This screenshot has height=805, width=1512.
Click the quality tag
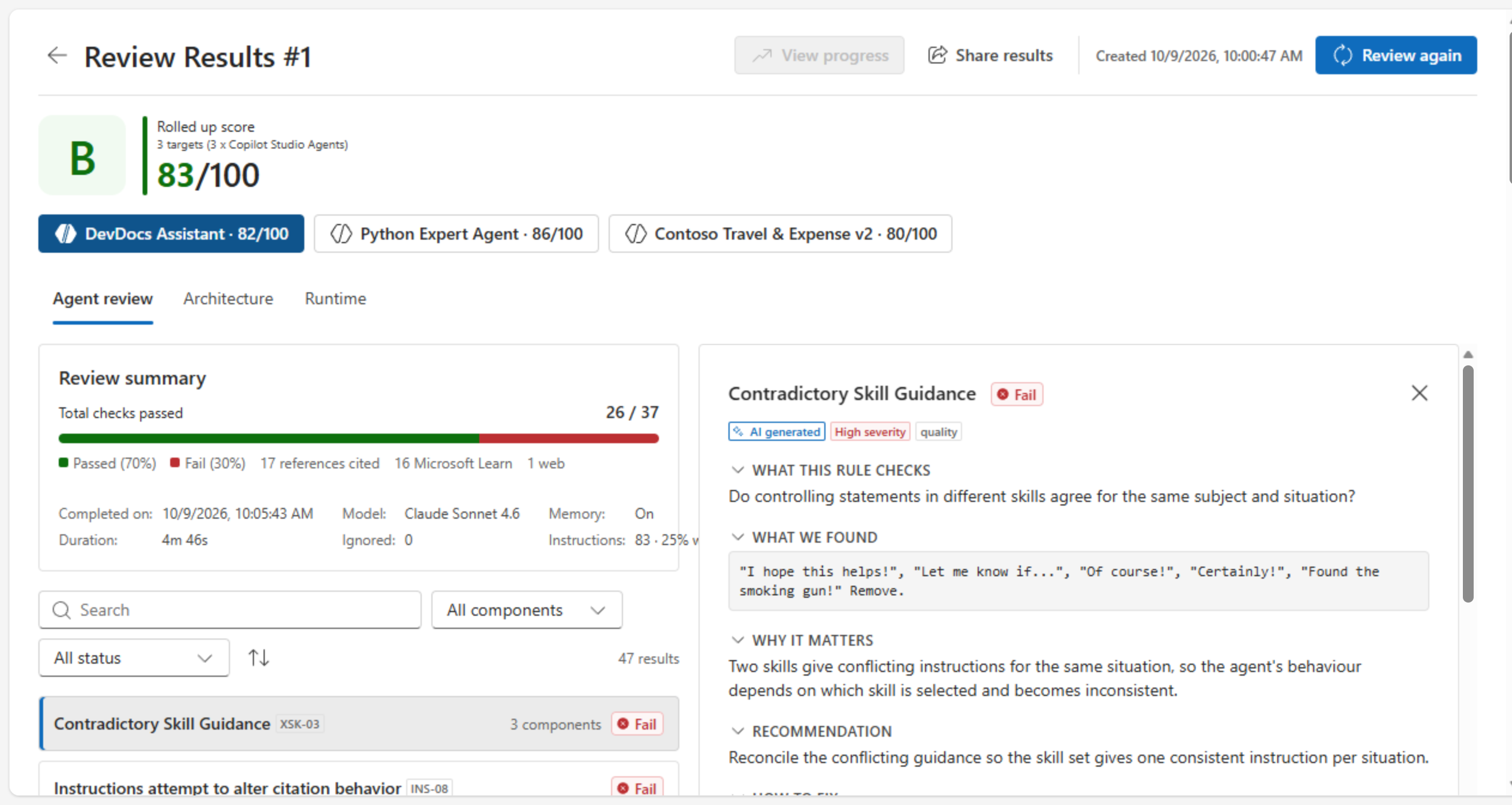938,432
